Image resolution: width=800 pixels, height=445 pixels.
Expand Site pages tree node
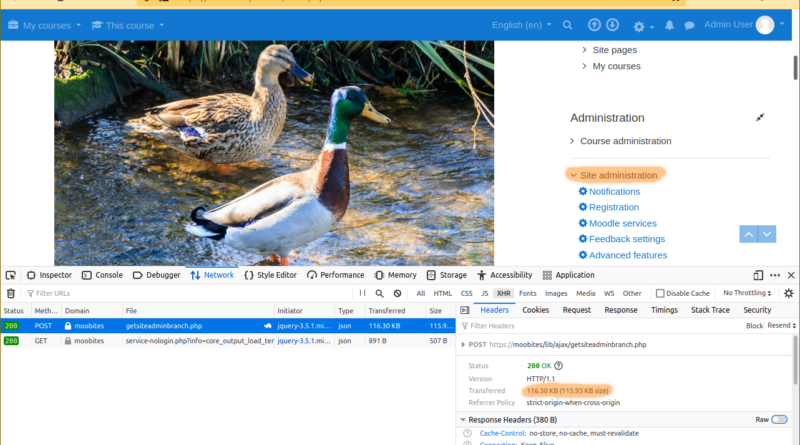[584, 50]
